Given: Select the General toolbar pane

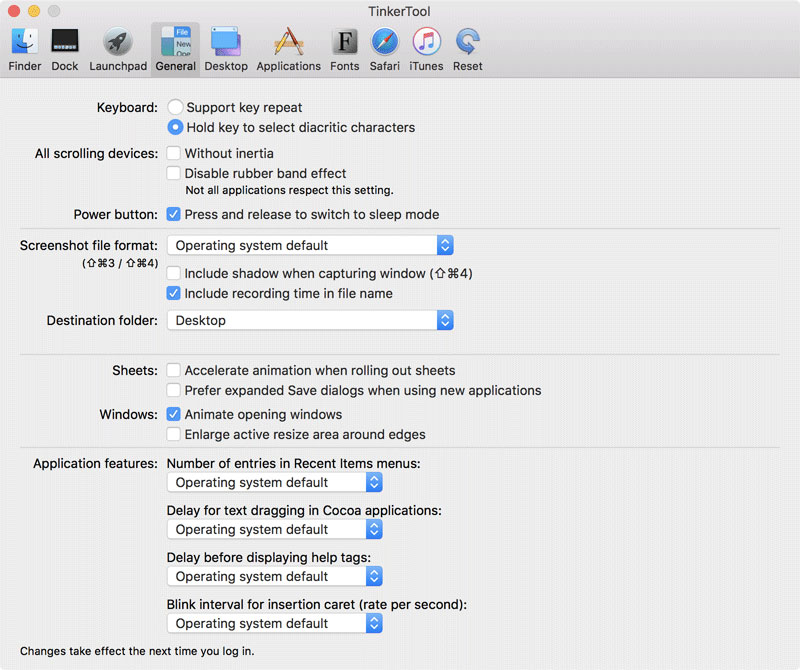Looking at the screenshot, I should 176,49.
